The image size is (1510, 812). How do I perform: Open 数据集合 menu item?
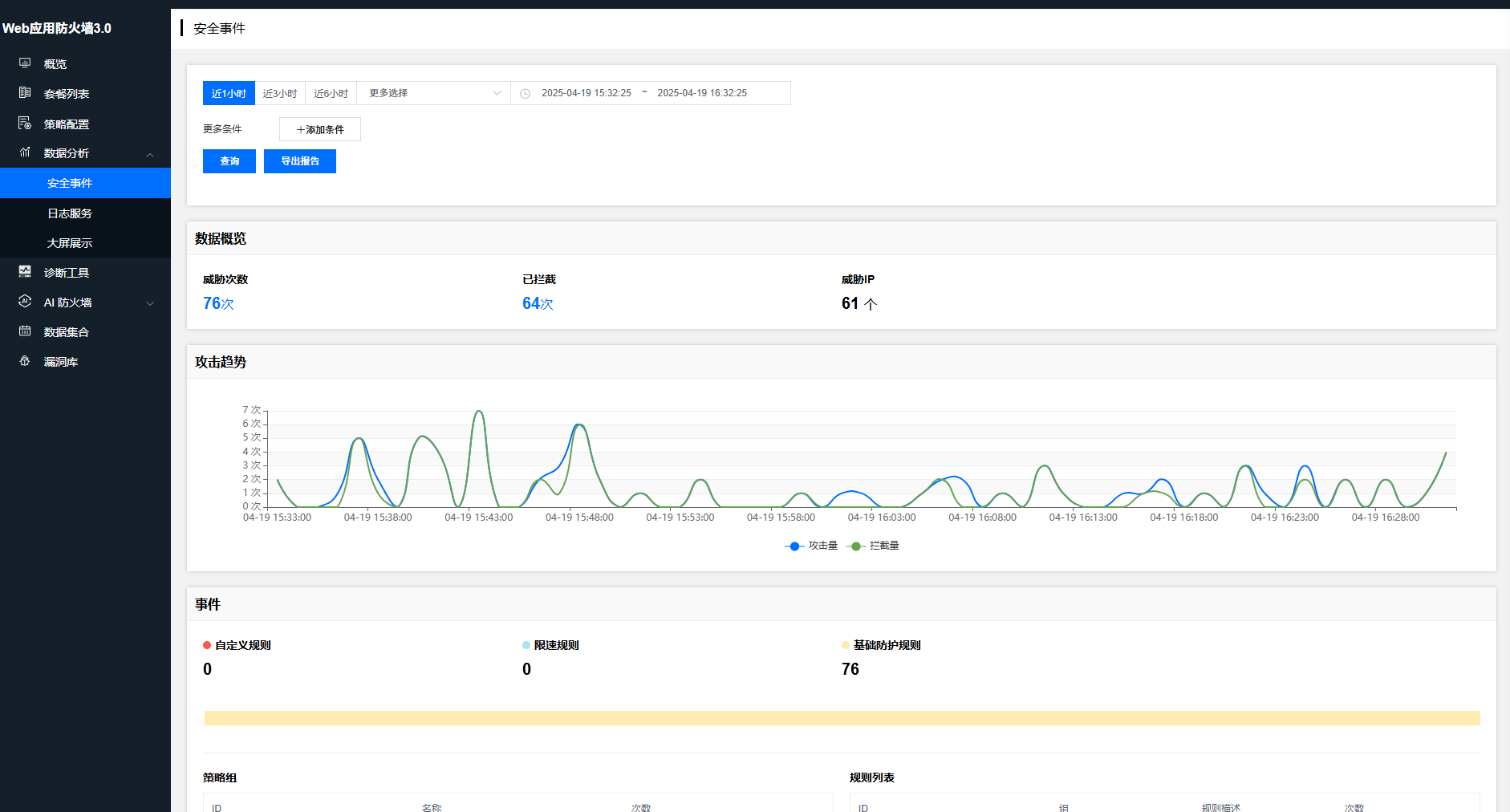(67, 332)
